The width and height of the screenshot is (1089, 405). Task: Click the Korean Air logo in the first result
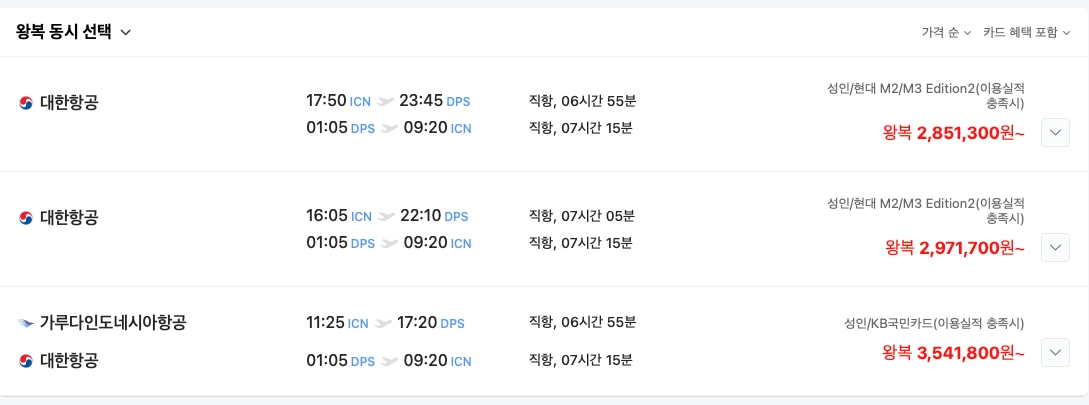click(26, 102)
